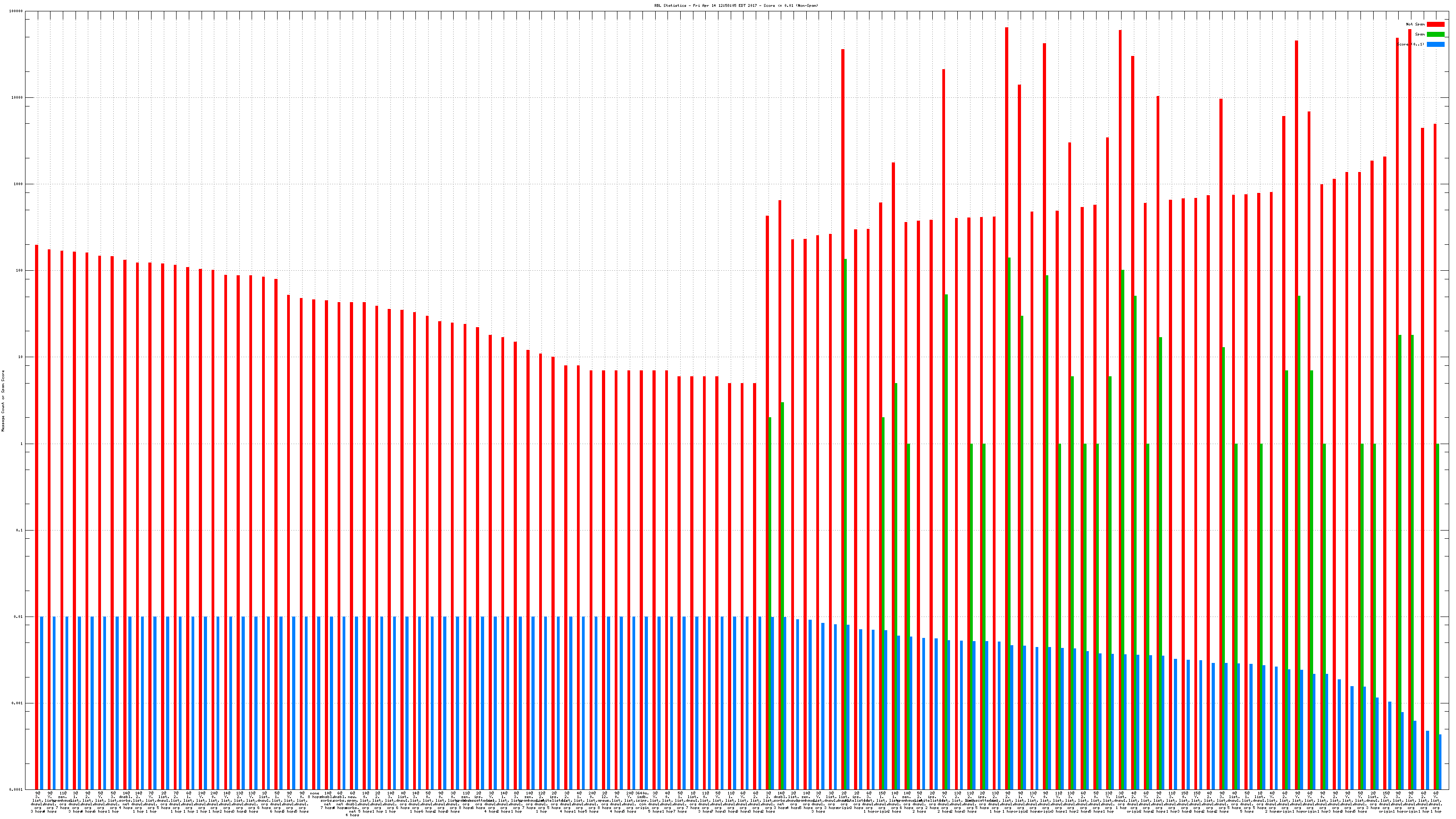The height and width of the screenshot is (819, 1456).
Task: Click the 1000 y-axis tick label
Action: coord(19,184)
